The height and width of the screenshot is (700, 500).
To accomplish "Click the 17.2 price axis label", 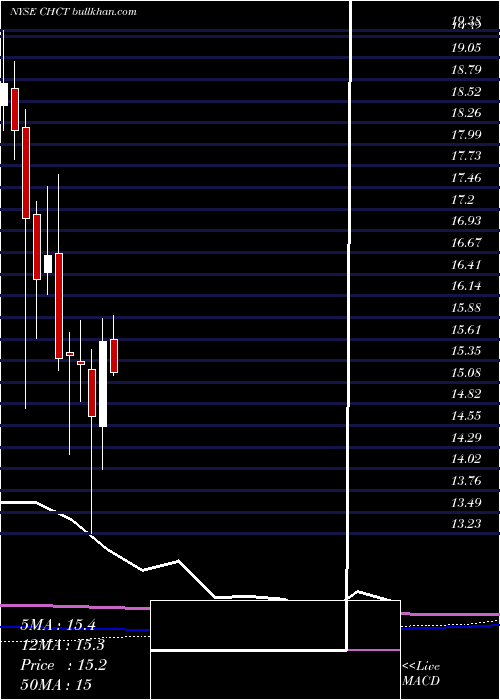I will [x=462, y=200].
